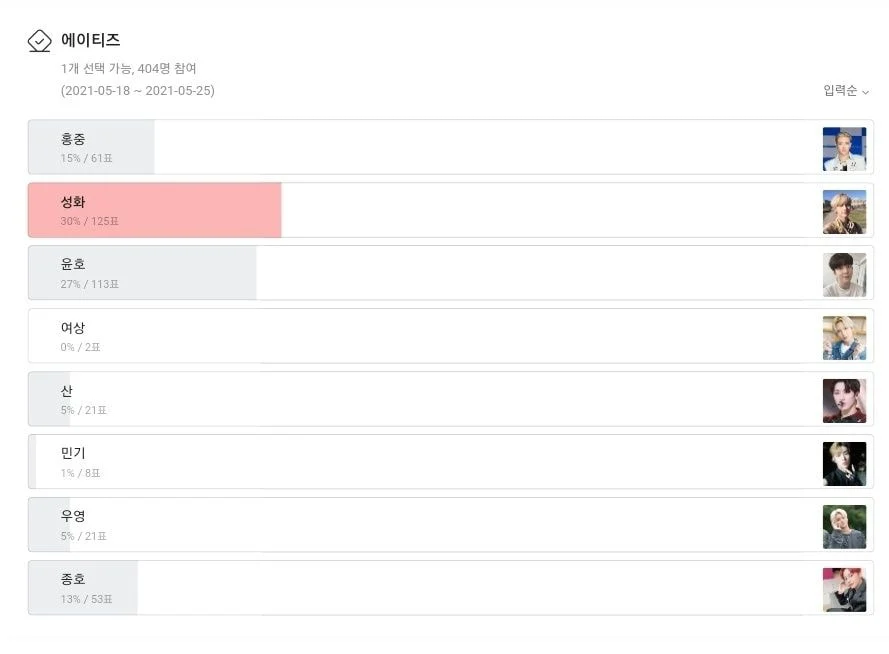889x654 pixels.
Task: View 윤호's thumbnail photo
Action: [844, 275]
